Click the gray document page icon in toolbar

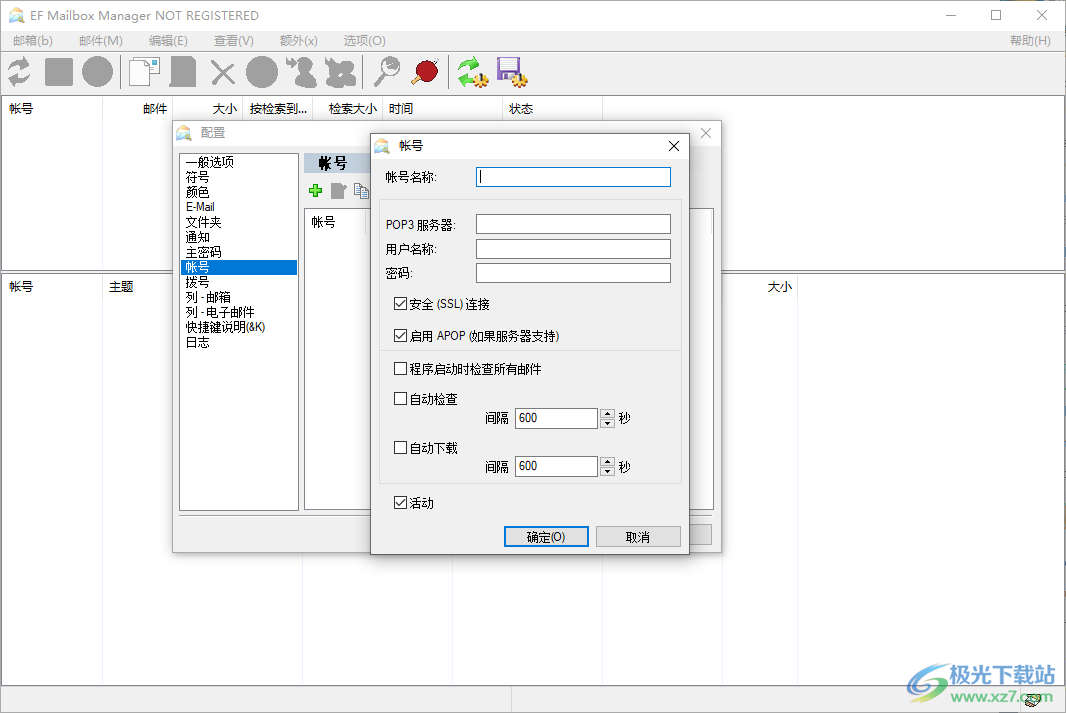pyautogui.click(x=183, y=72)
